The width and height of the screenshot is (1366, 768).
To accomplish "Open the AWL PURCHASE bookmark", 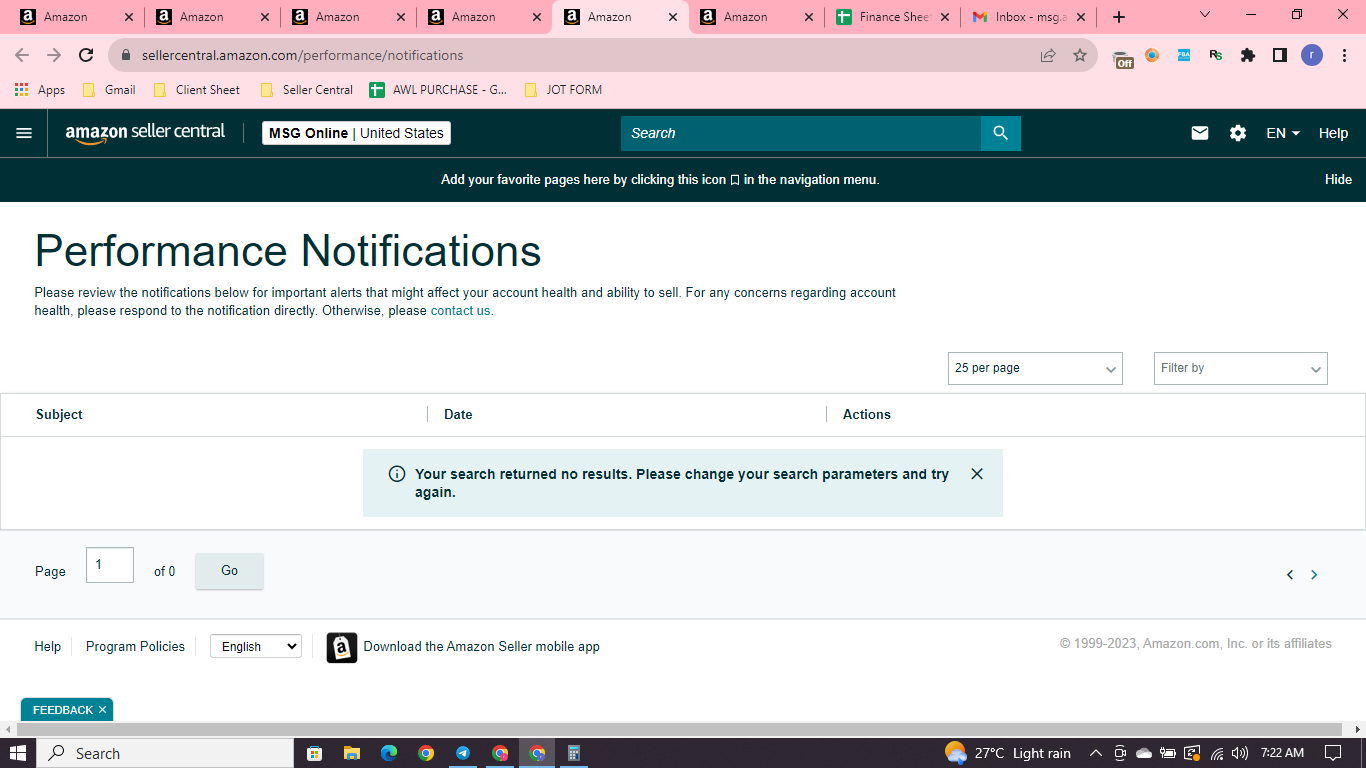I will (438, 90).
